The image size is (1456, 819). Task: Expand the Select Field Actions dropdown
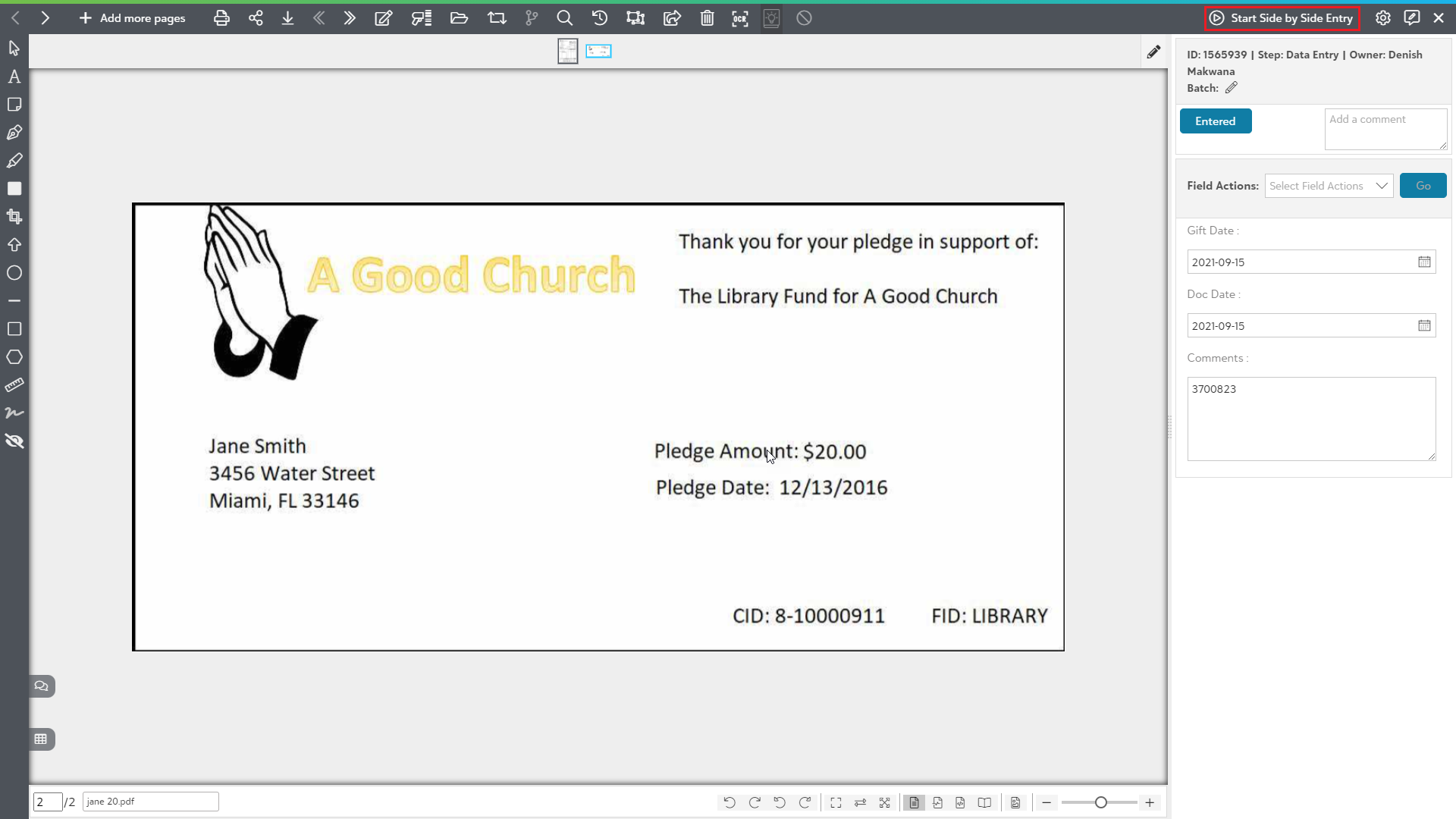tap(1329, 186)
